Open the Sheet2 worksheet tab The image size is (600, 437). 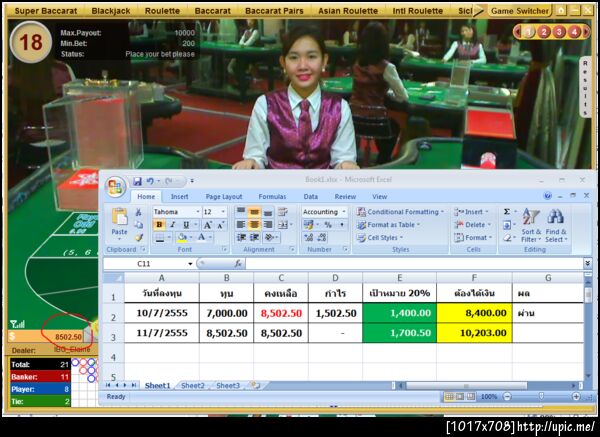(193, 386)
